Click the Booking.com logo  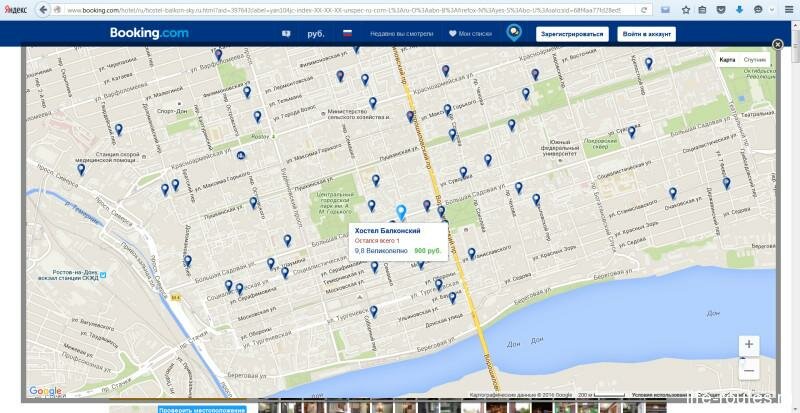[149, 33]
